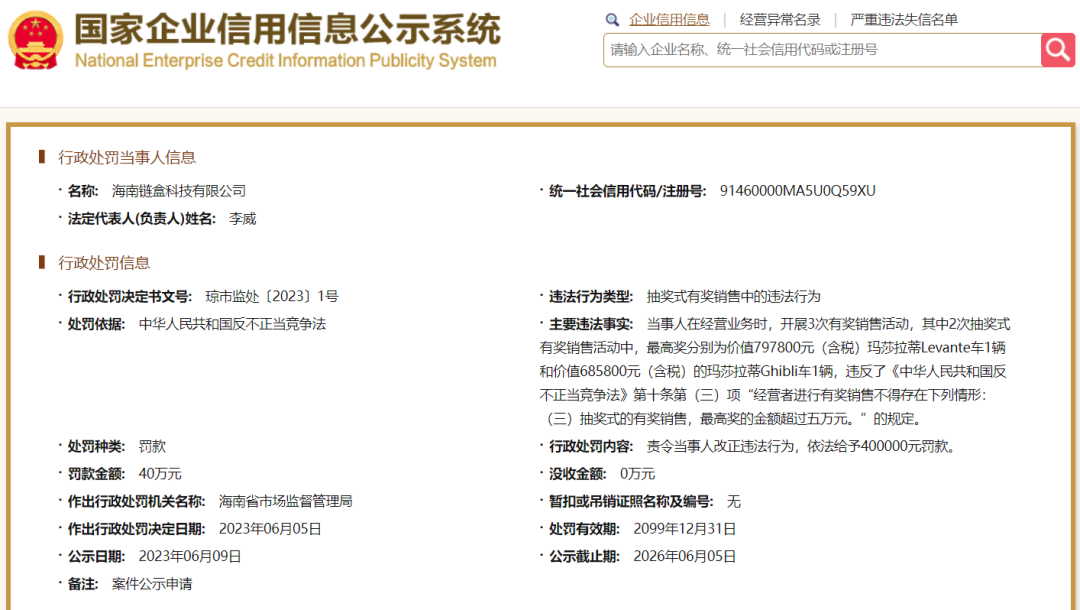Click the decision document number 琼市监处〔2023〕1号
1080x610 pixels.
click(272, 296)
